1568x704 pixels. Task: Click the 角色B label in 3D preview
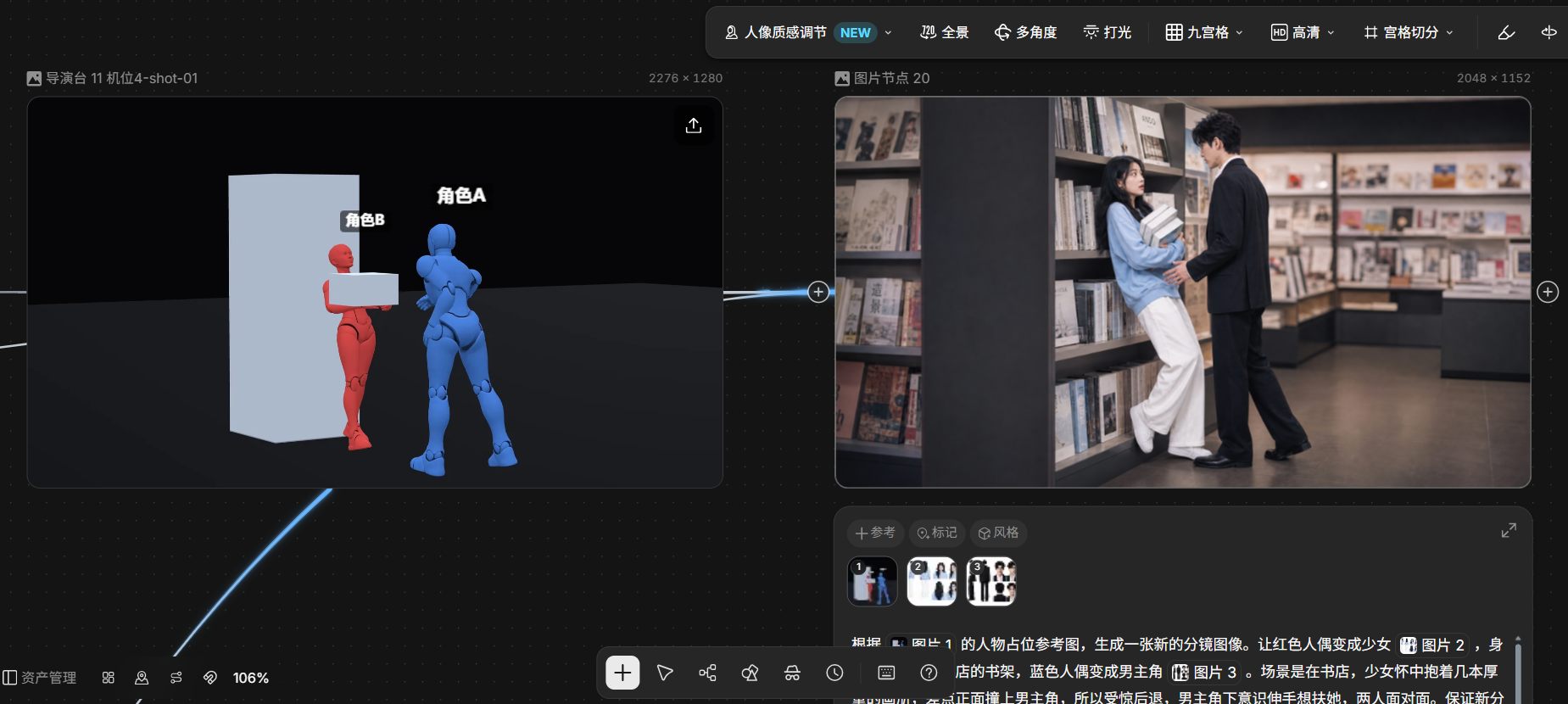pos(365,221)
